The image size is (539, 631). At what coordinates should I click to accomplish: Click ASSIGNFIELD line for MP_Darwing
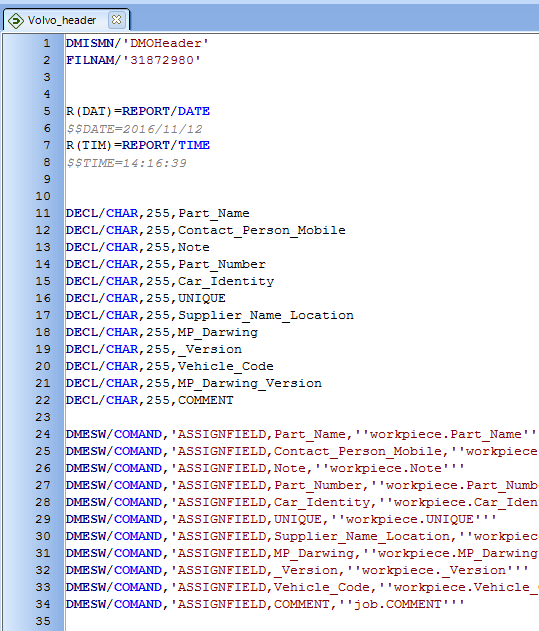pyautogui.click(x=302, y=553)
